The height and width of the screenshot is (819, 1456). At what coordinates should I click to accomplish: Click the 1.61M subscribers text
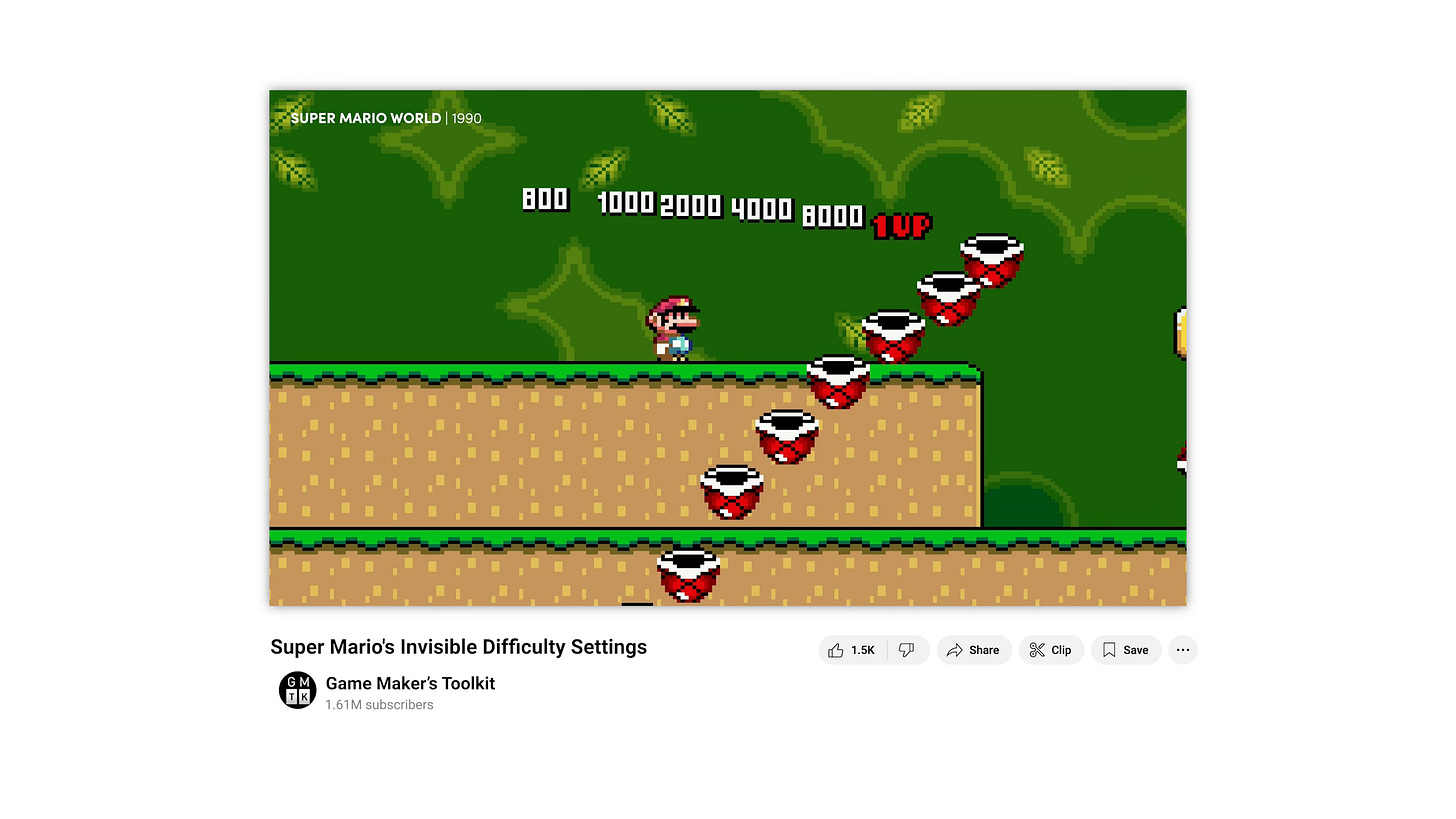click(380, 705)
